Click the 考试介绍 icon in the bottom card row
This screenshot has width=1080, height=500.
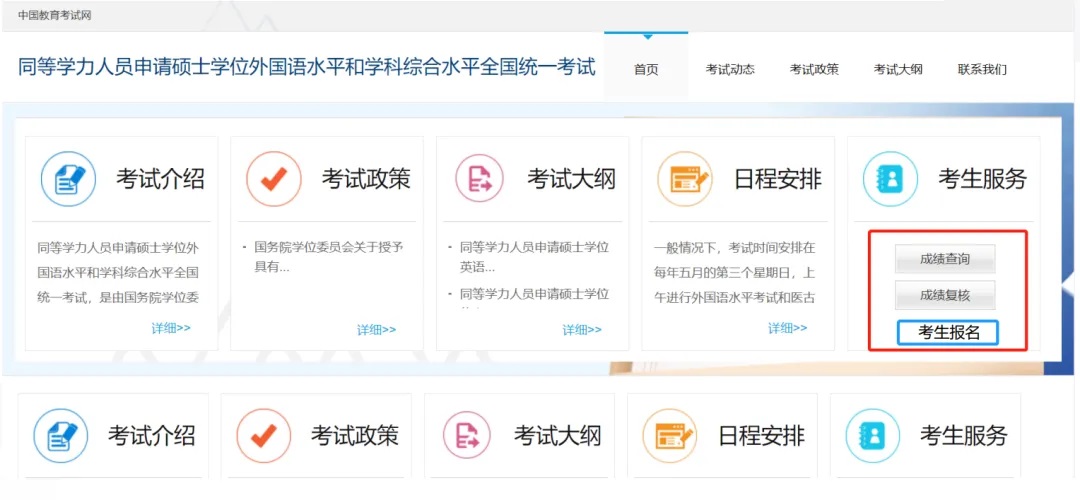pos(61,437)
